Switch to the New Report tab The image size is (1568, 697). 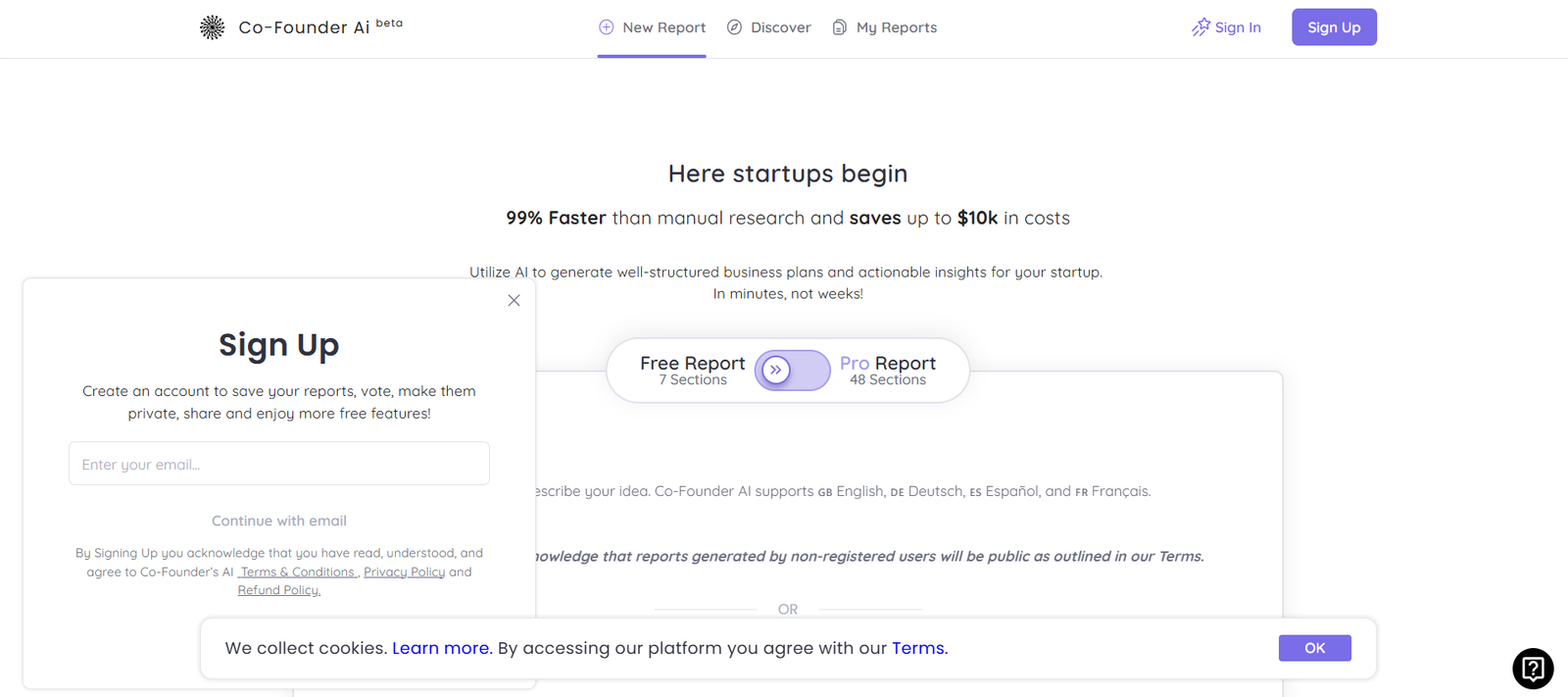[x=663, y=27]
